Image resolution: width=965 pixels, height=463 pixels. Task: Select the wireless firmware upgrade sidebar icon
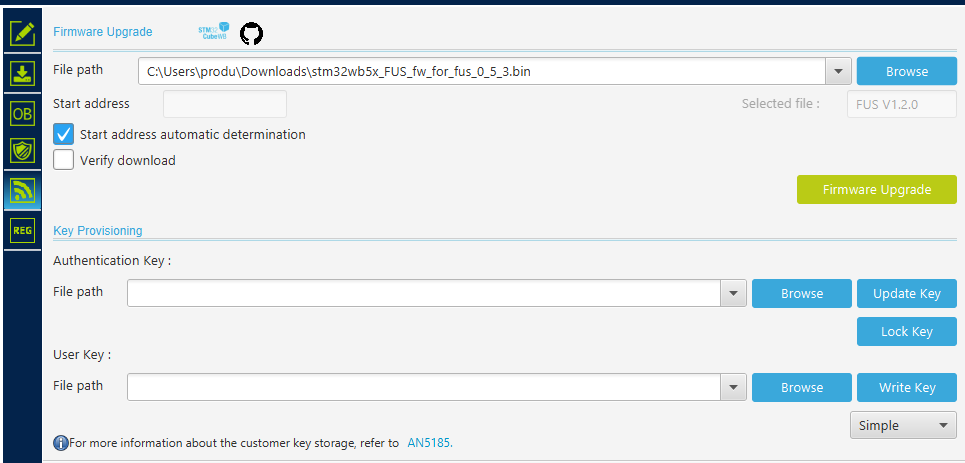[x=22, y=190]
